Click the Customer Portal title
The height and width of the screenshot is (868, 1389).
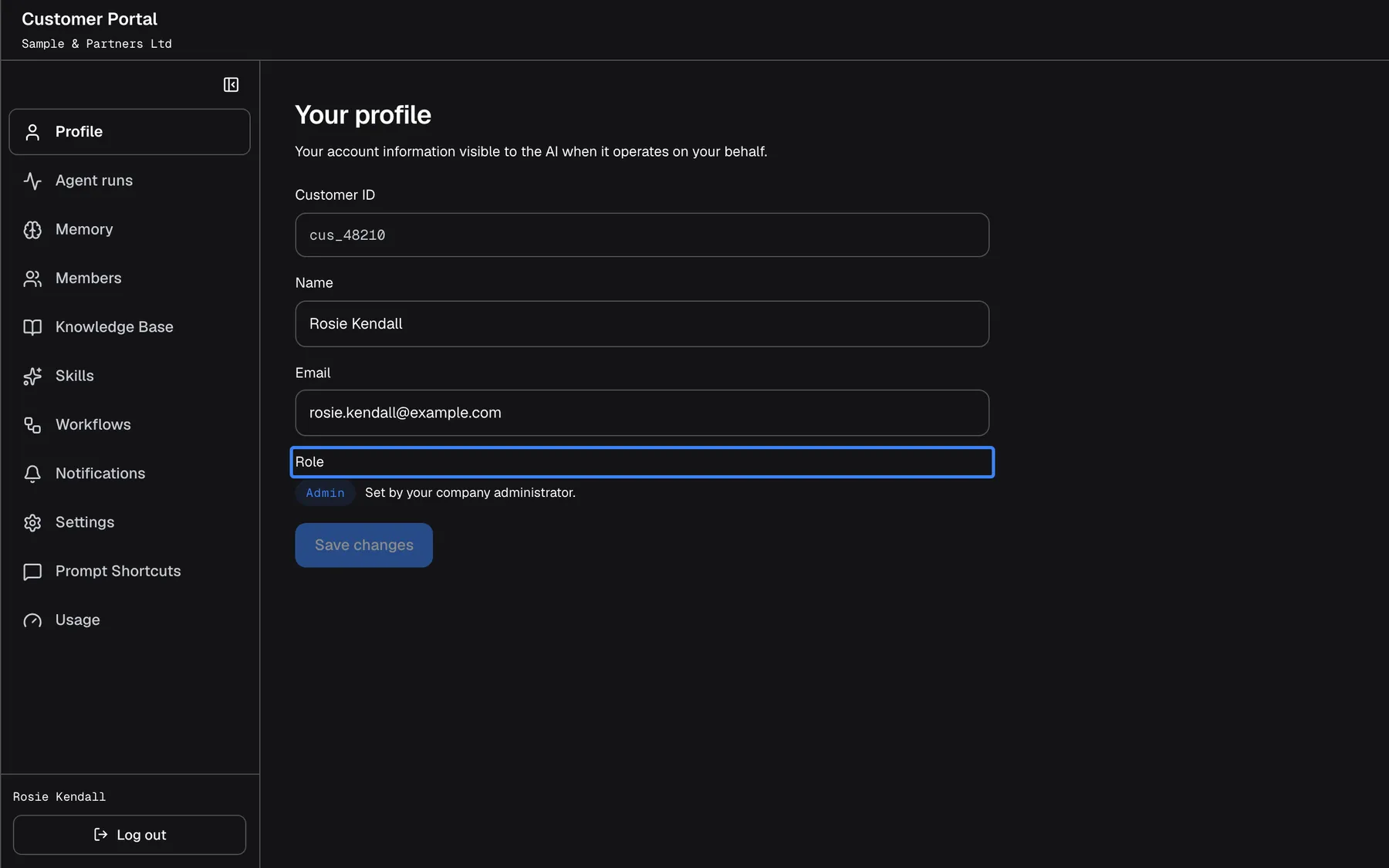coord(90,19)
